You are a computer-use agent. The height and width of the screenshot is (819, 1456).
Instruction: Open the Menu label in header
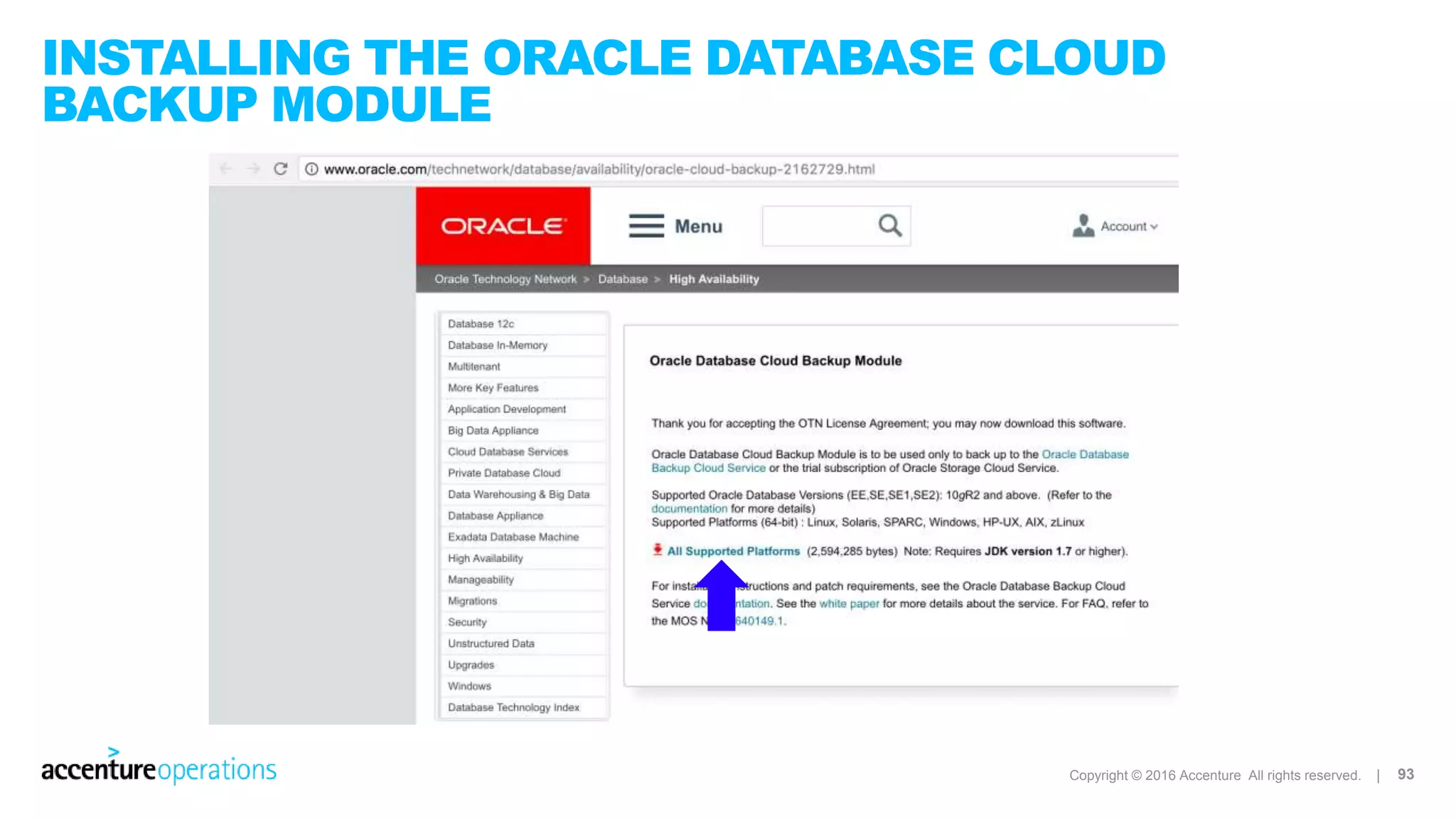point(698,226)
